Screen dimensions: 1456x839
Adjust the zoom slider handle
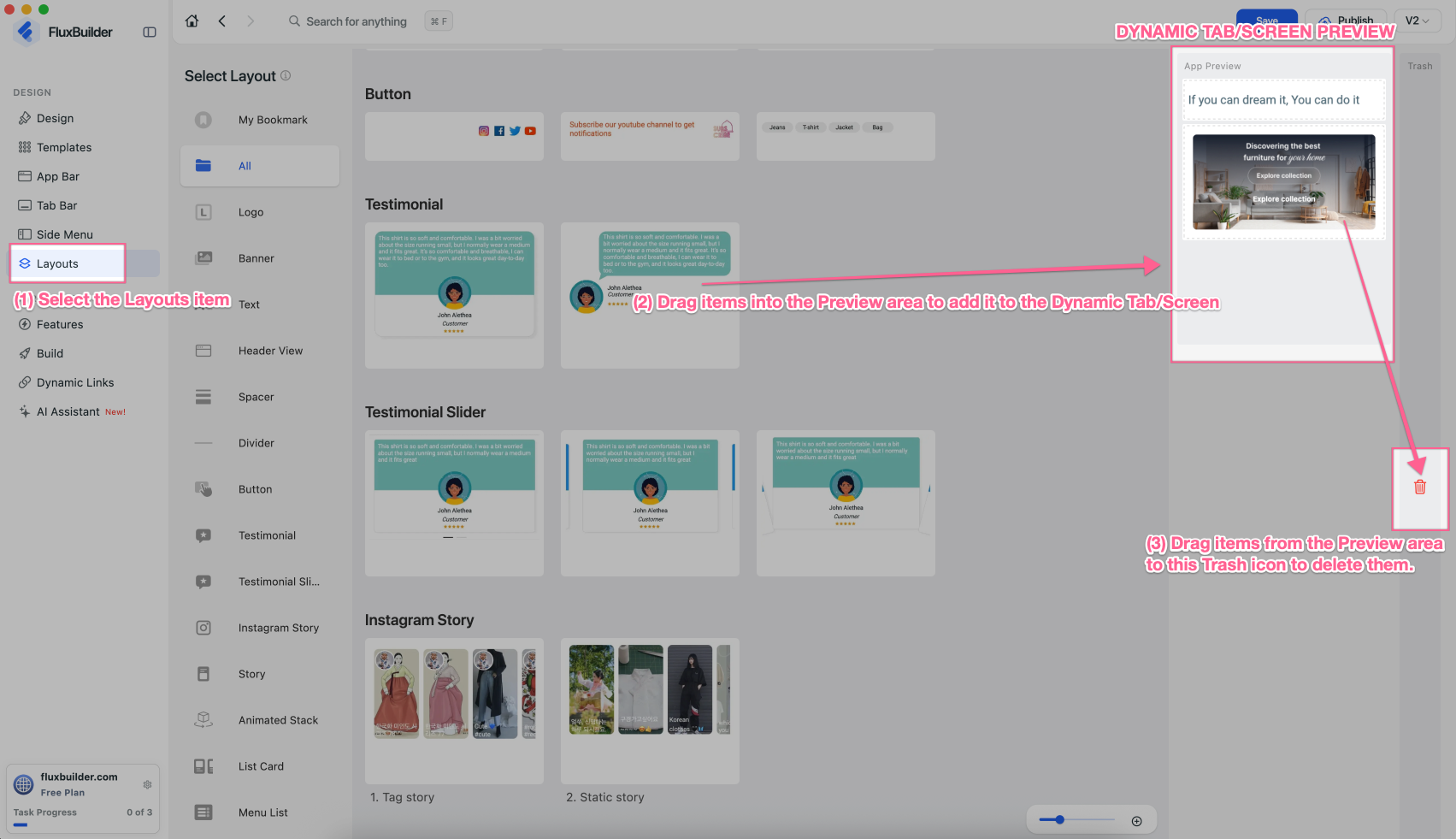1059,819
